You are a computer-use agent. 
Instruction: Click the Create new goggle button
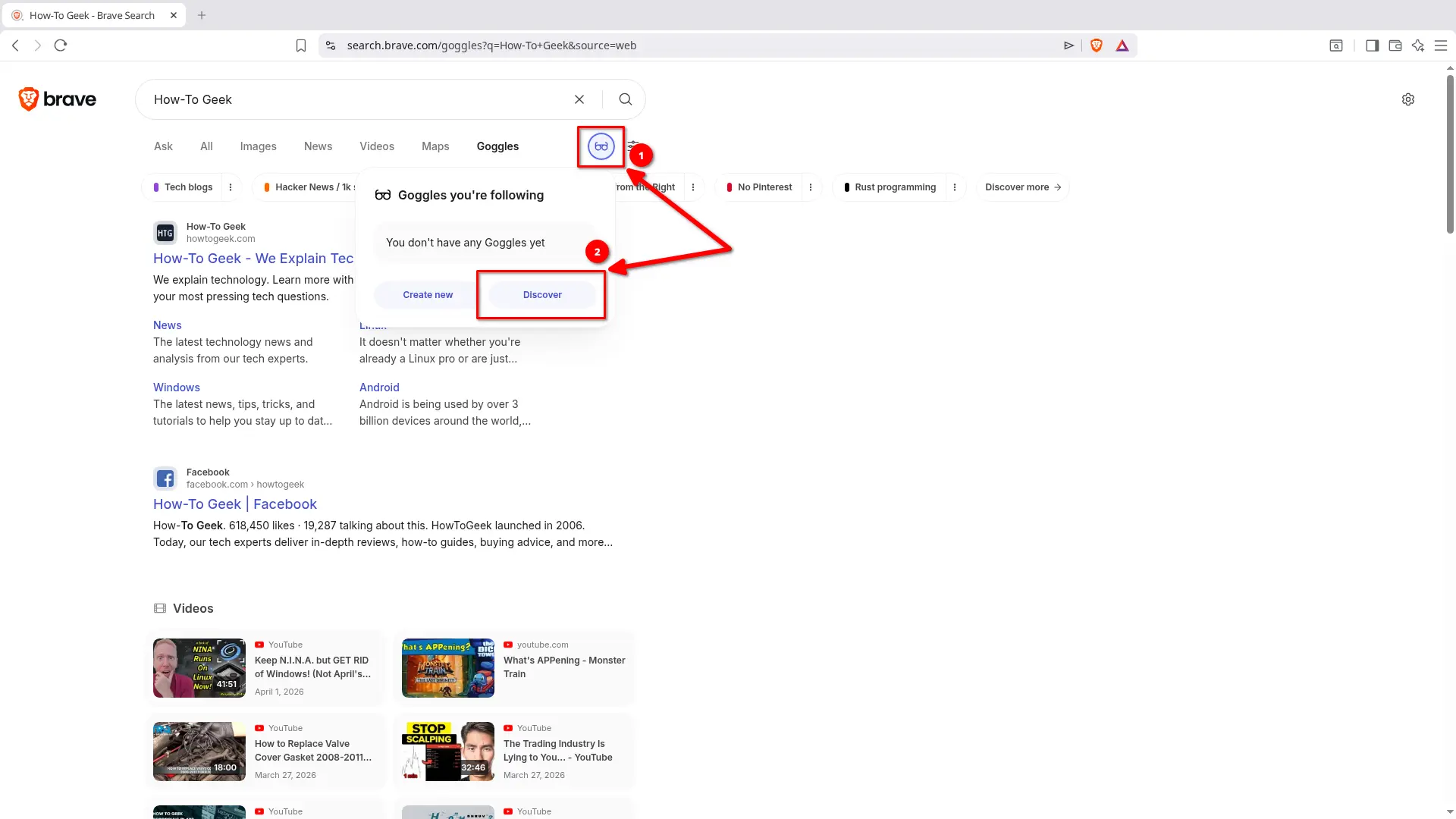428,295
